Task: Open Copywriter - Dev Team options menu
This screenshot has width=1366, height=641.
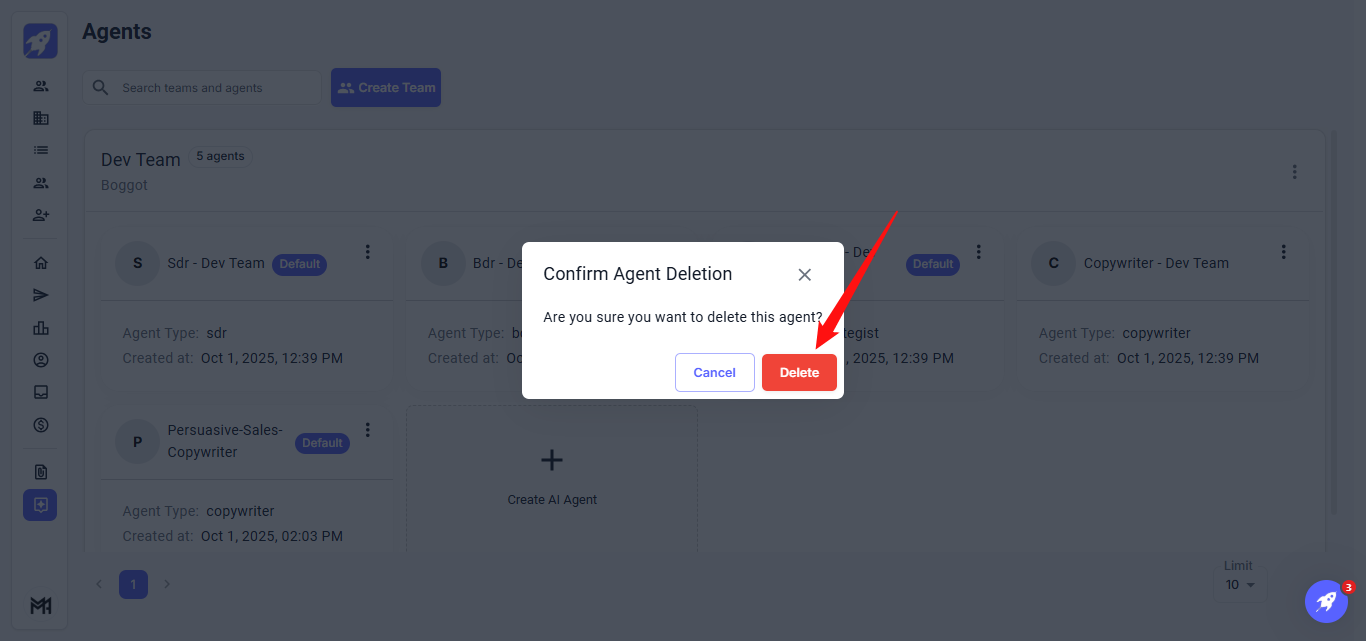Action: [1283, 252]
